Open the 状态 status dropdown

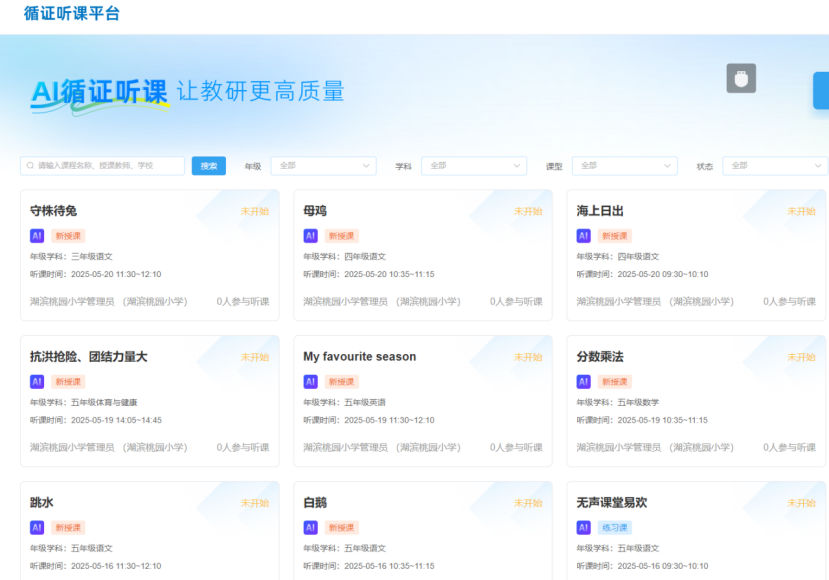775,165
